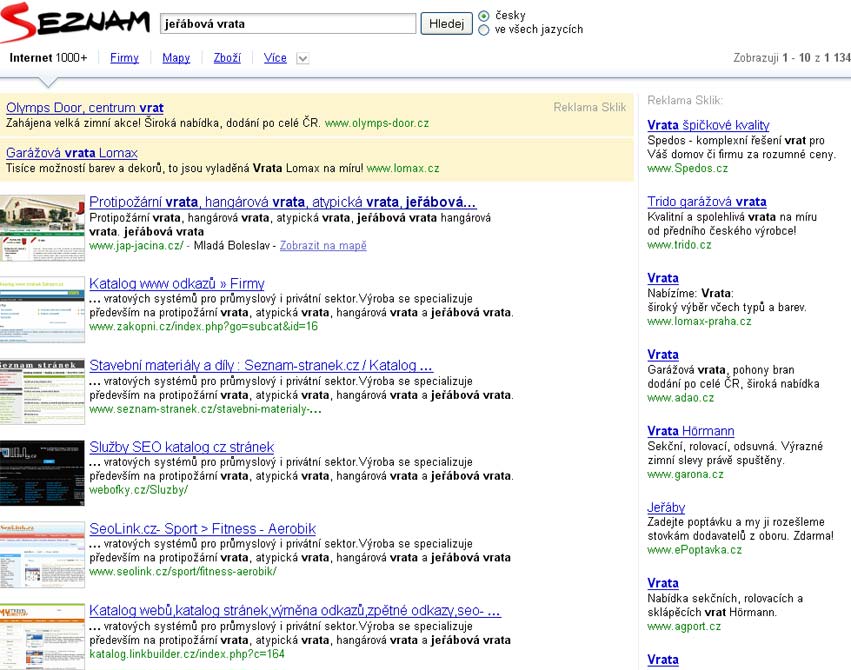The image size is (851, 670).
Task: Click the www.seolink.cz/sport/fitness-aerobik/ URL
Action: pos(183,571)
